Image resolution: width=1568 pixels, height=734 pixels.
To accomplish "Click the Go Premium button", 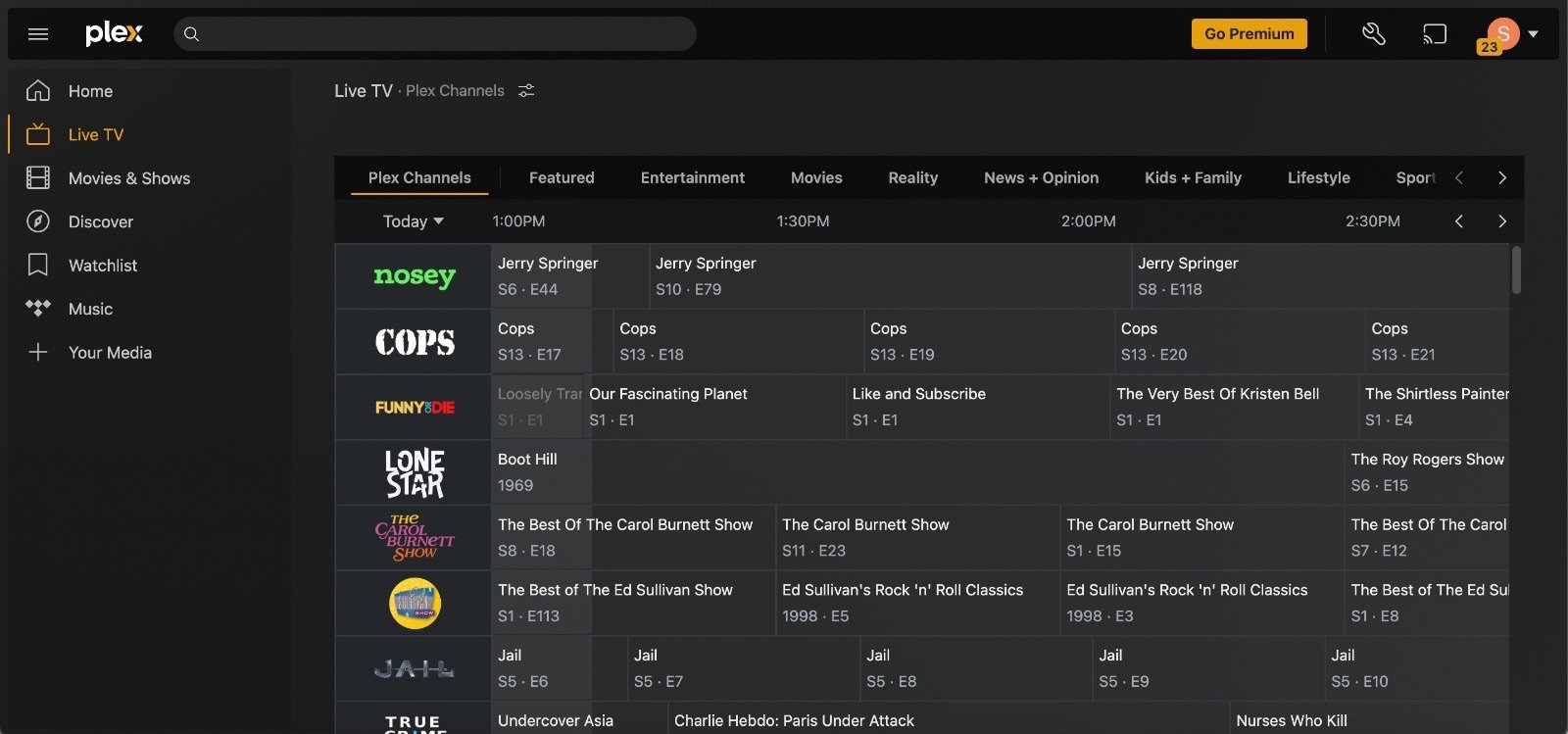I will [x=1249, y=33].
